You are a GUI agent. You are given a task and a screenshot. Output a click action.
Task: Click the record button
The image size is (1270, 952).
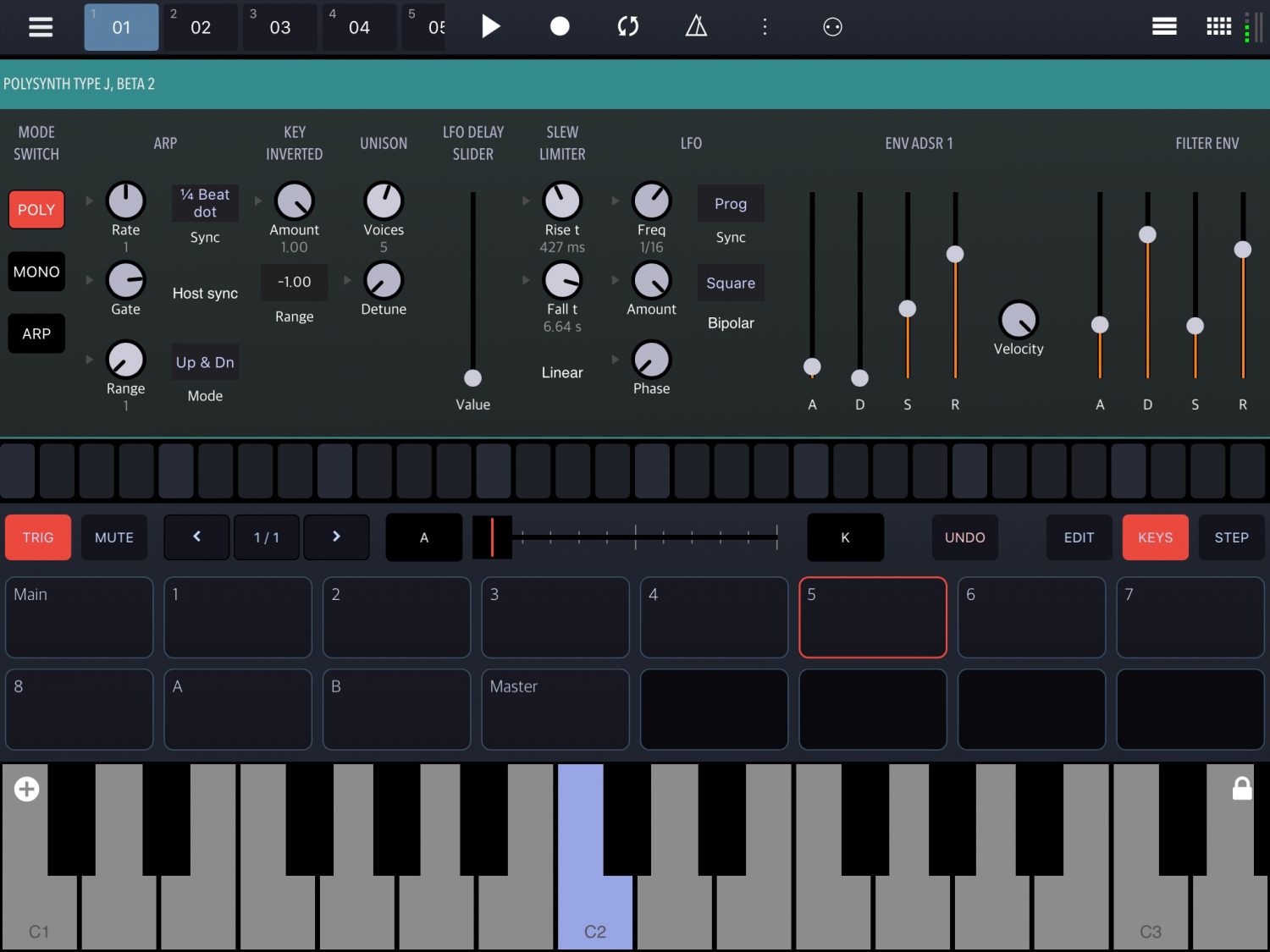click(560, 26)
